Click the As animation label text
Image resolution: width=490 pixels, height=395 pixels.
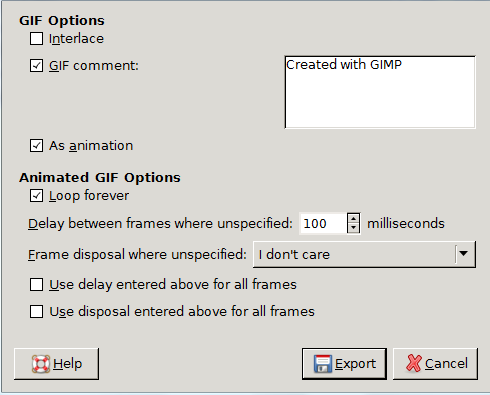91,146
